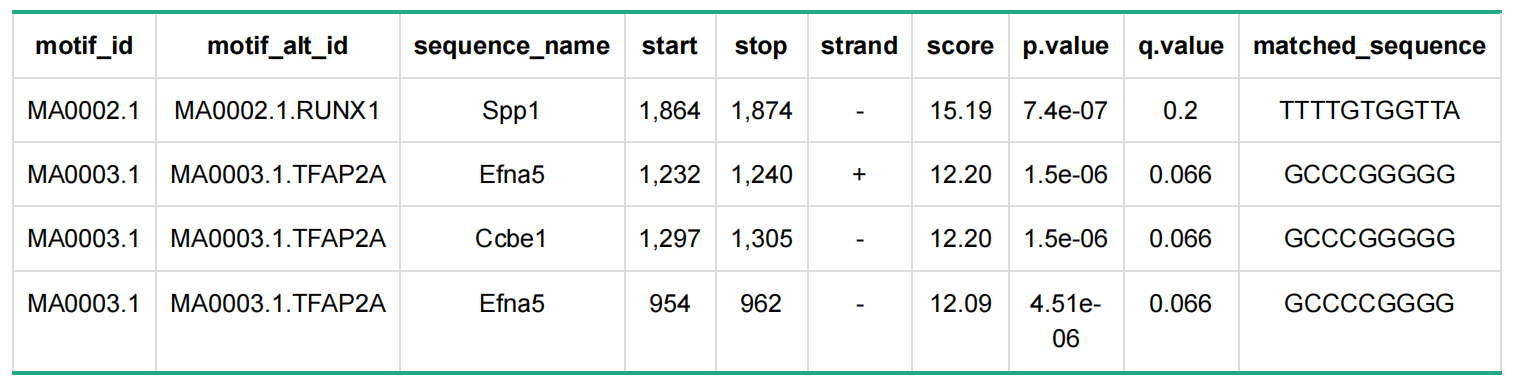Click the start column header
1525x388 pixels.
pos(670,46)
